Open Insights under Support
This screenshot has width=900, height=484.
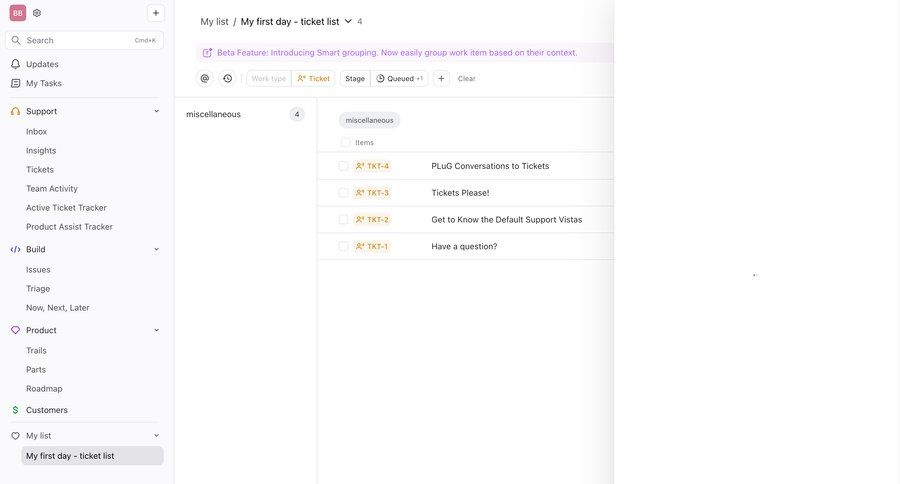pos(41,150)
